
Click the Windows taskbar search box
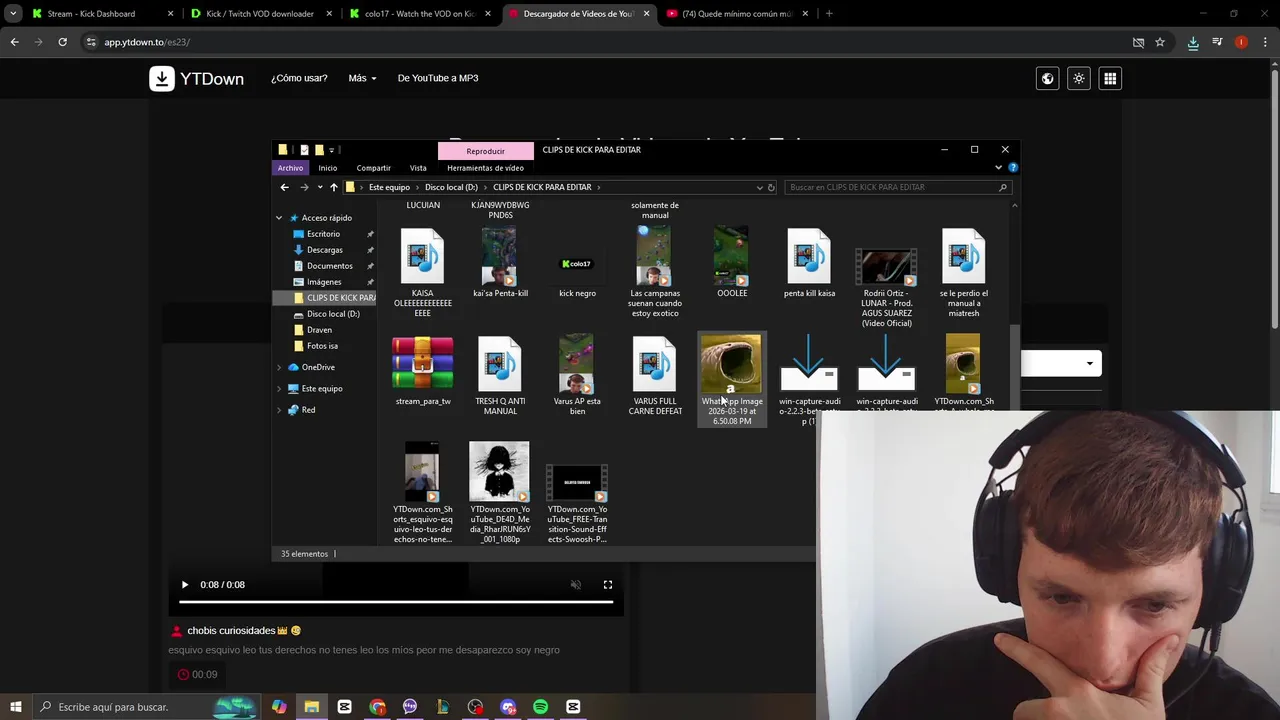pyautogui.click(x=147, y=707)
